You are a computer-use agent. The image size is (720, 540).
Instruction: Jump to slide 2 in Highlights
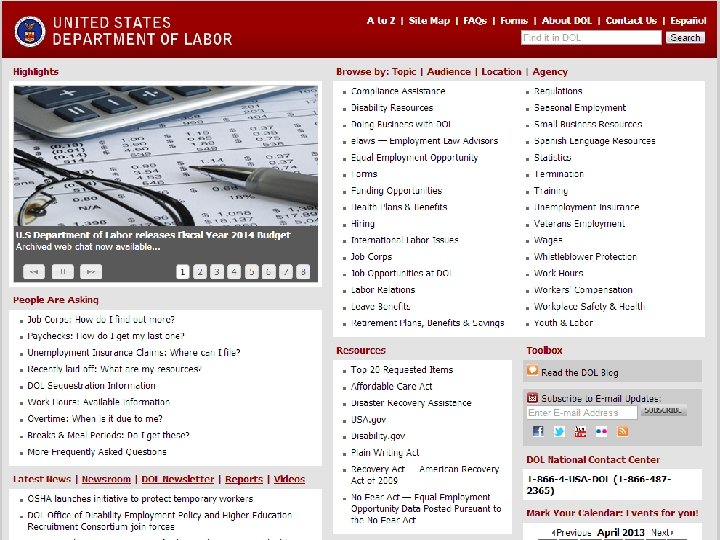(x=200, y=272)
